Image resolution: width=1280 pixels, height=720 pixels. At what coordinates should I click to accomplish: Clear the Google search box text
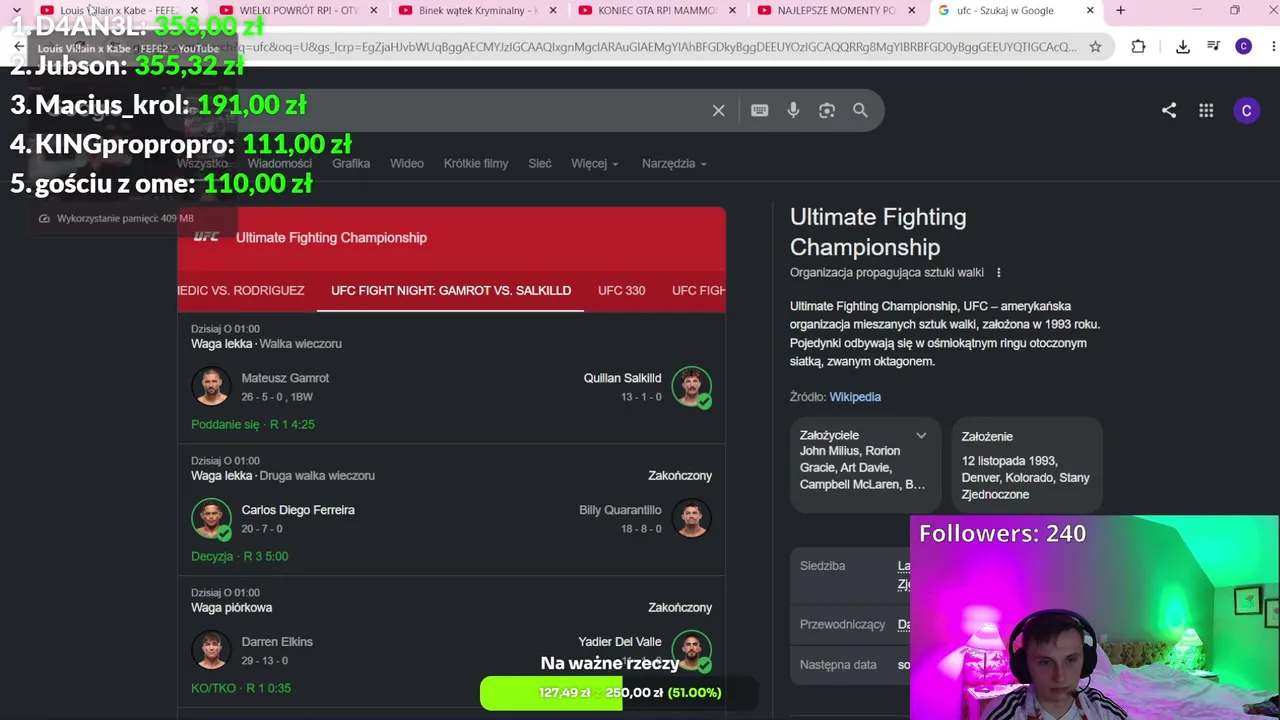coord(718,110)
